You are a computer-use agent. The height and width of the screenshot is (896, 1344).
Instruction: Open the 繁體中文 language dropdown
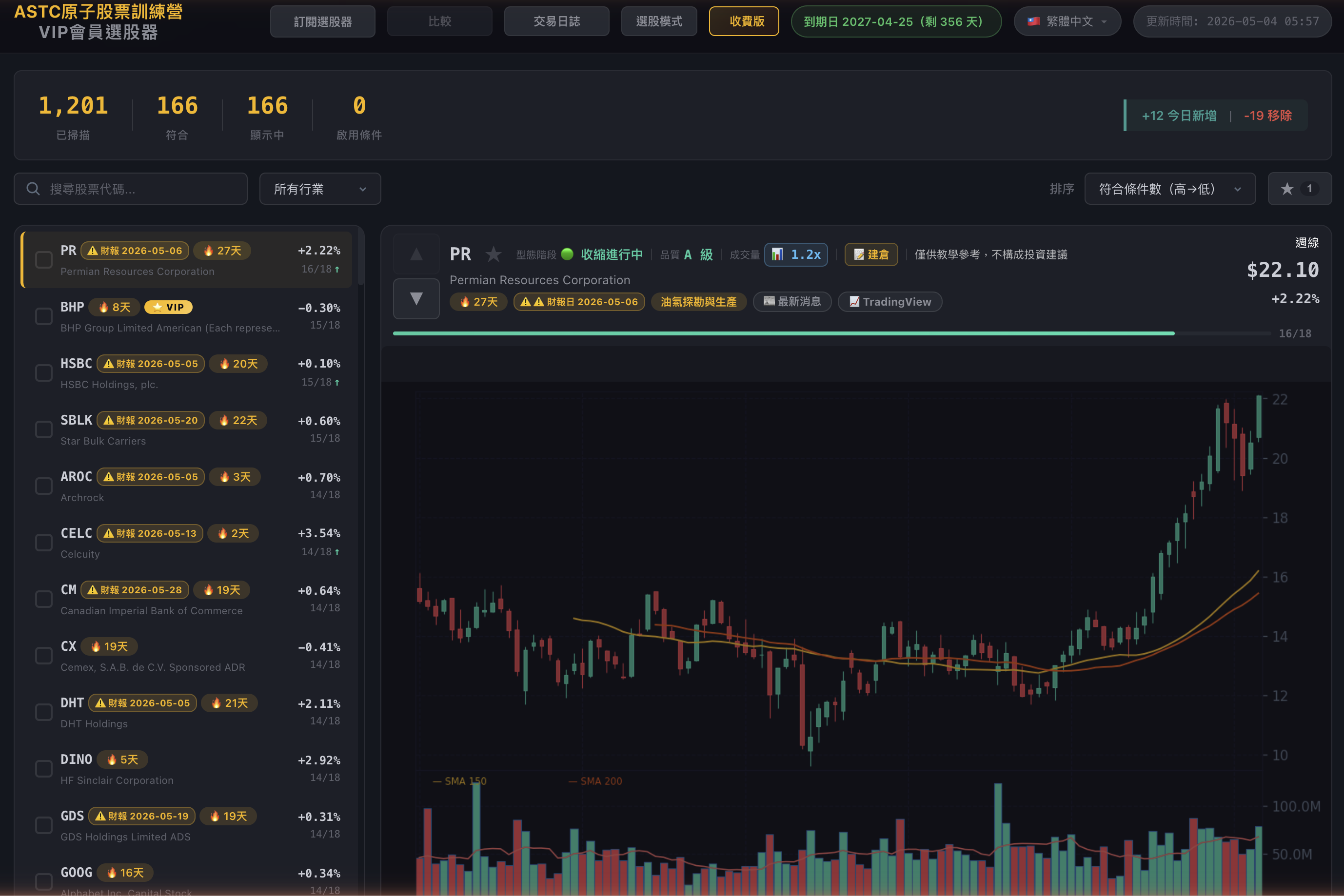[x=1067, y=21]
